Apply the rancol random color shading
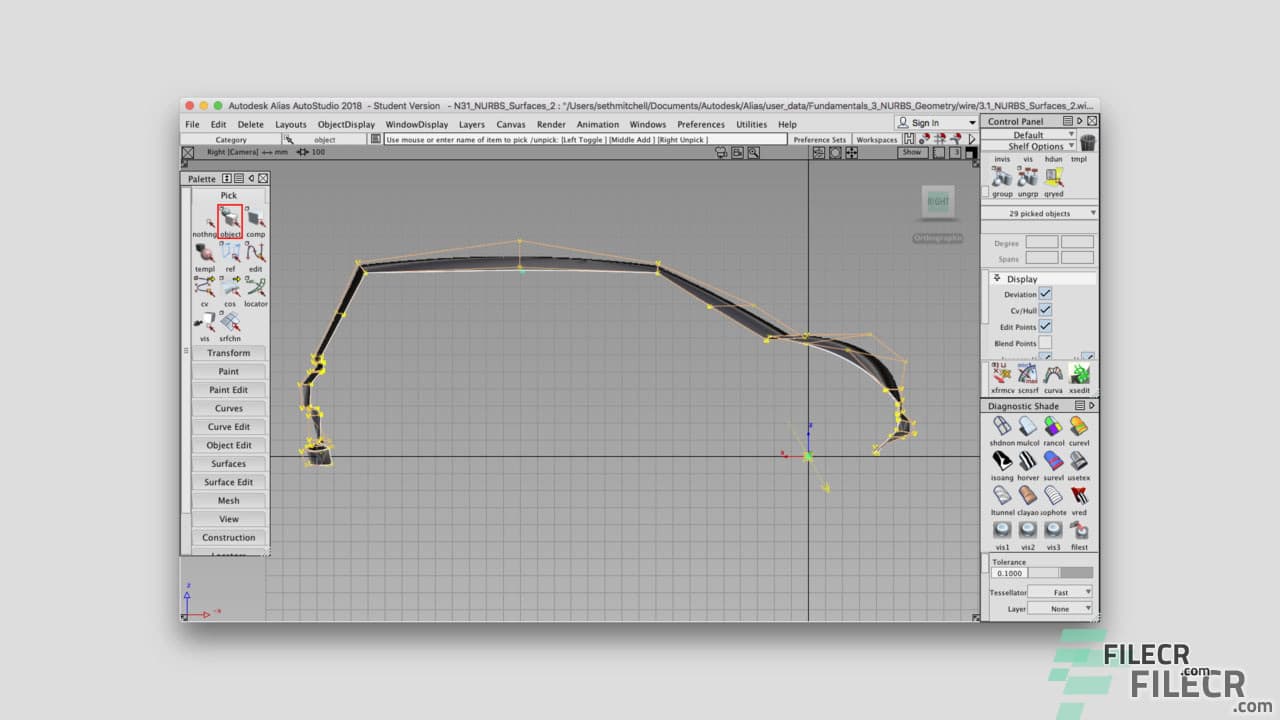The height and width of the screenshot is (720, 1280). click(1053, 424)
